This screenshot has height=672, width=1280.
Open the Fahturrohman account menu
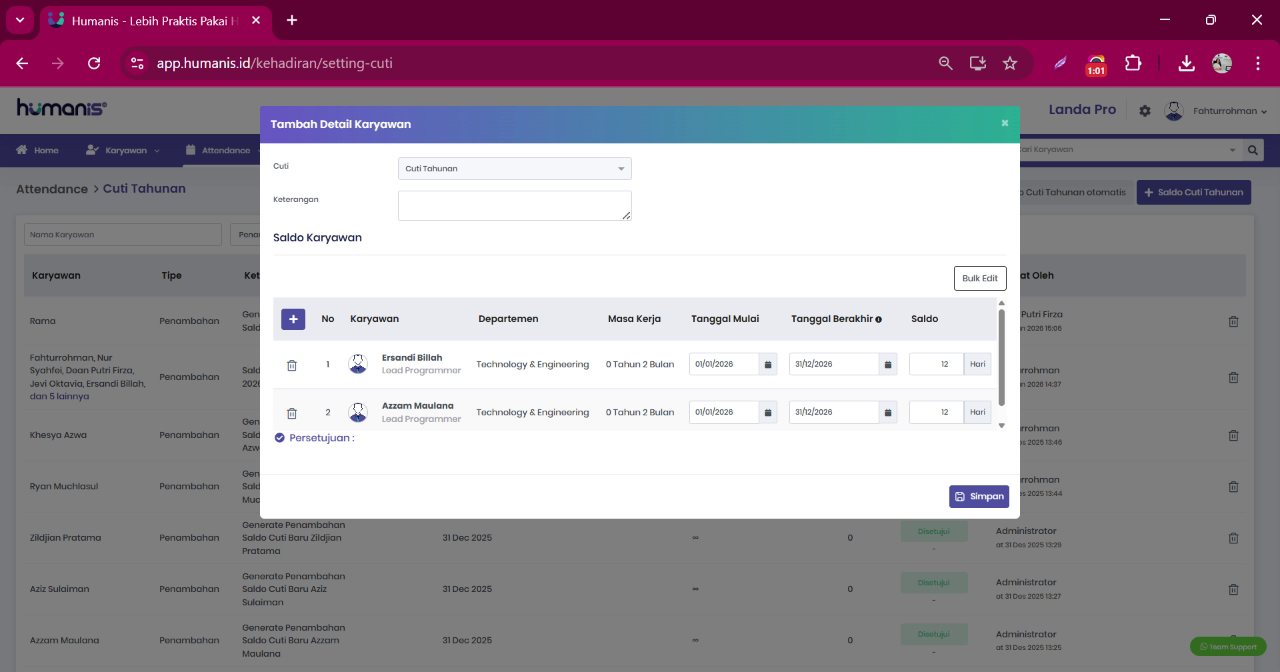point(1217,111)
